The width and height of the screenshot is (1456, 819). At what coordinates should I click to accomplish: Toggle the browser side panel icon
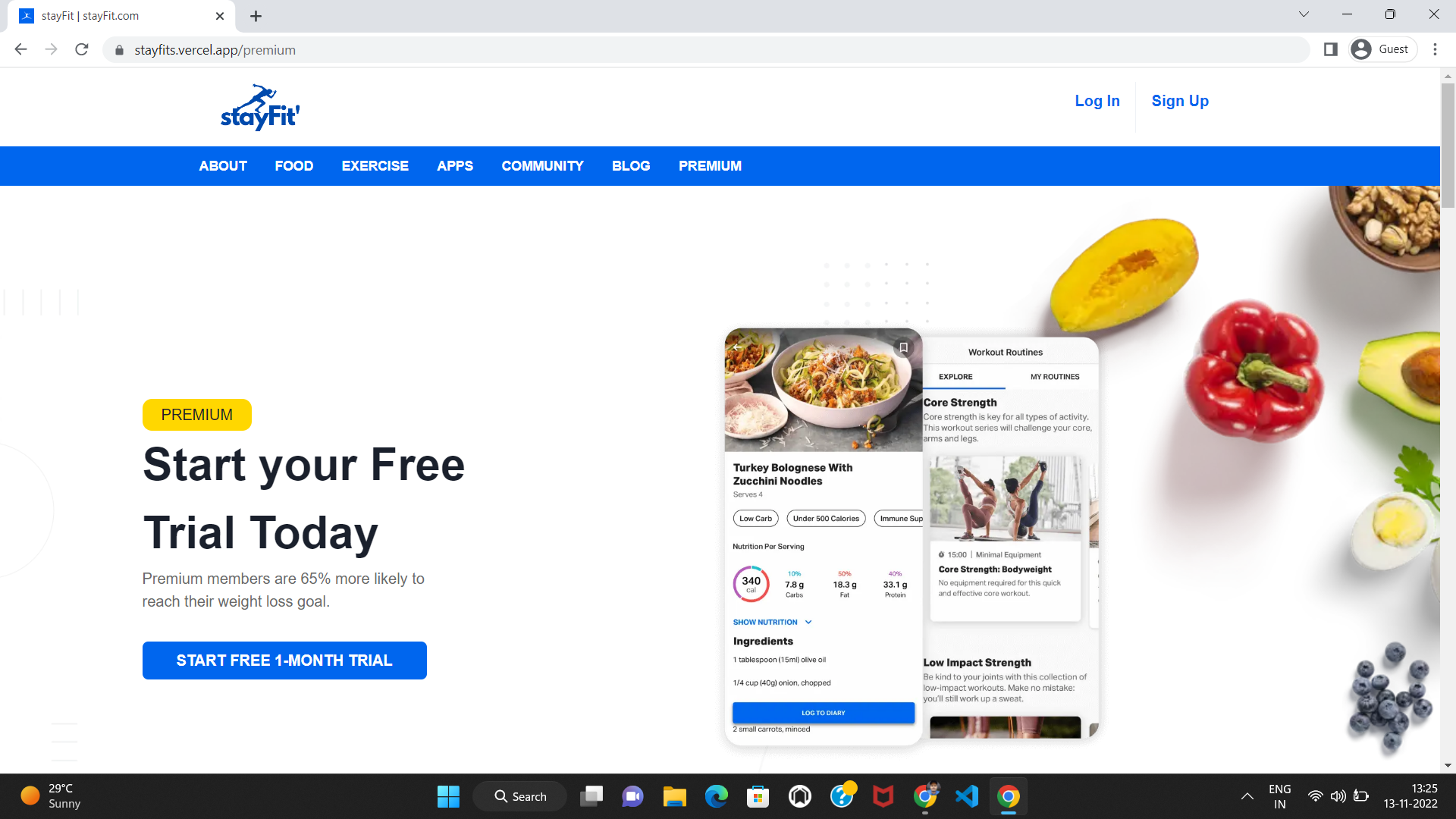click(1330, 49)
